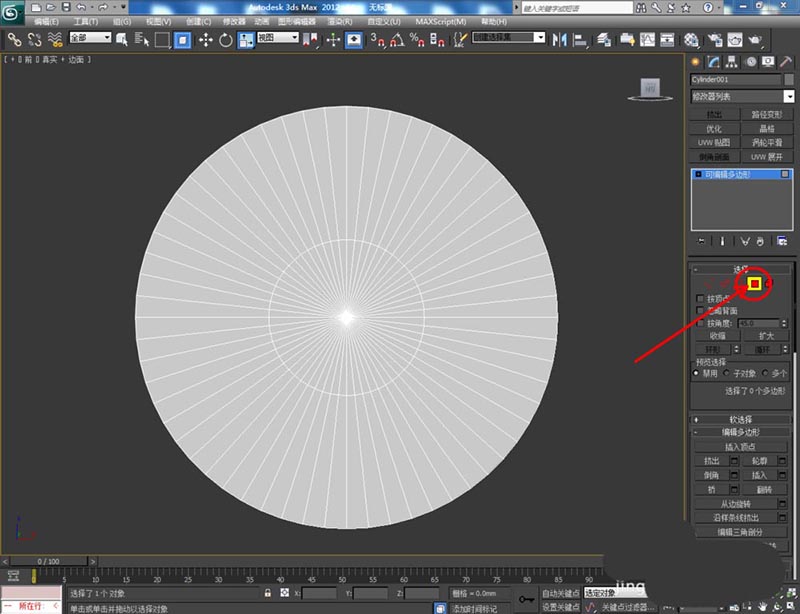Click the Mirror tool icon
Image resolution: width=800 pixels, height=614 pixels.
click(x=560, y=40)
